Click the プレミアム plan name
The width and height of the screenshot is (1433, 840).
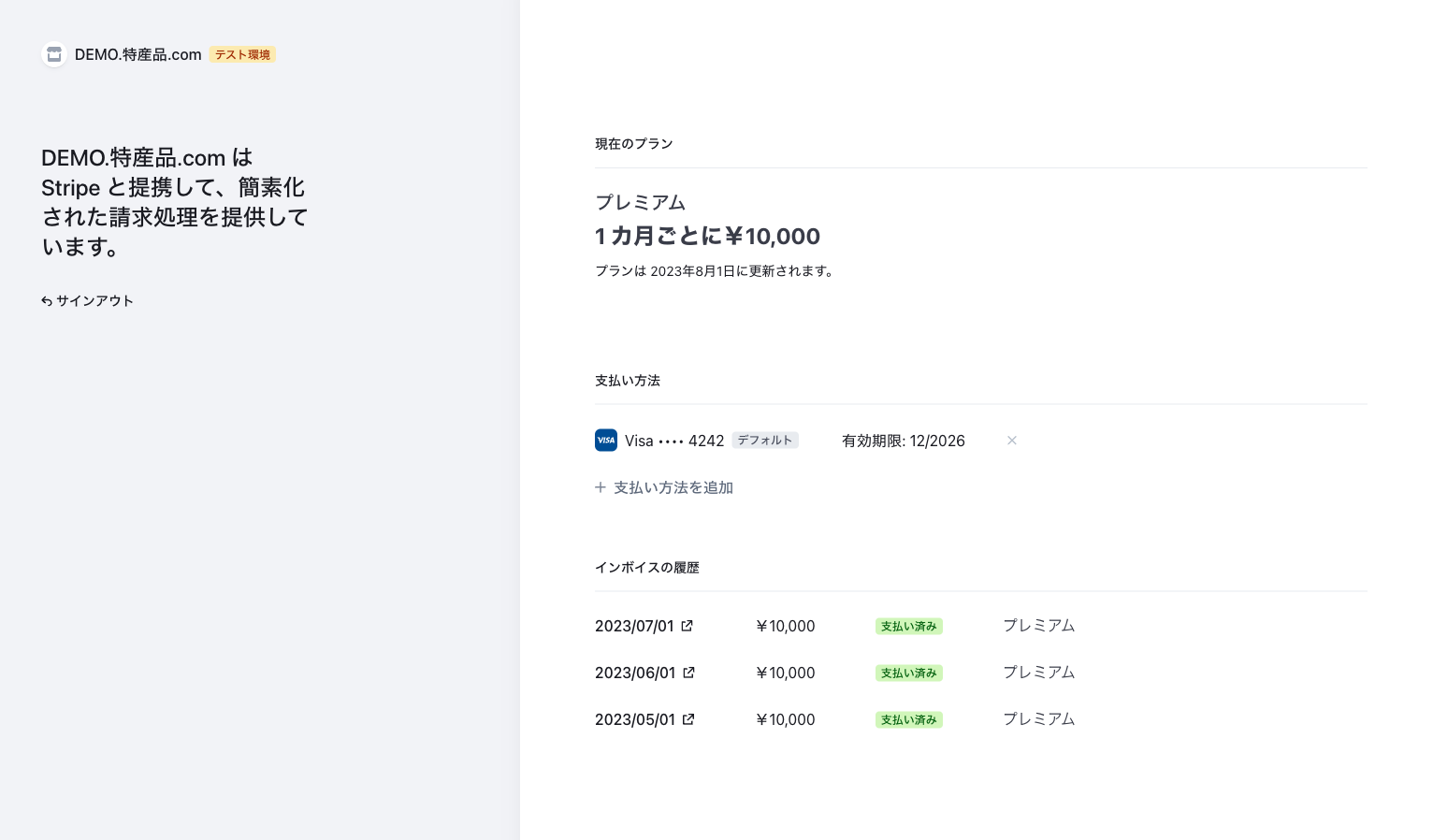tap(640, 202)
